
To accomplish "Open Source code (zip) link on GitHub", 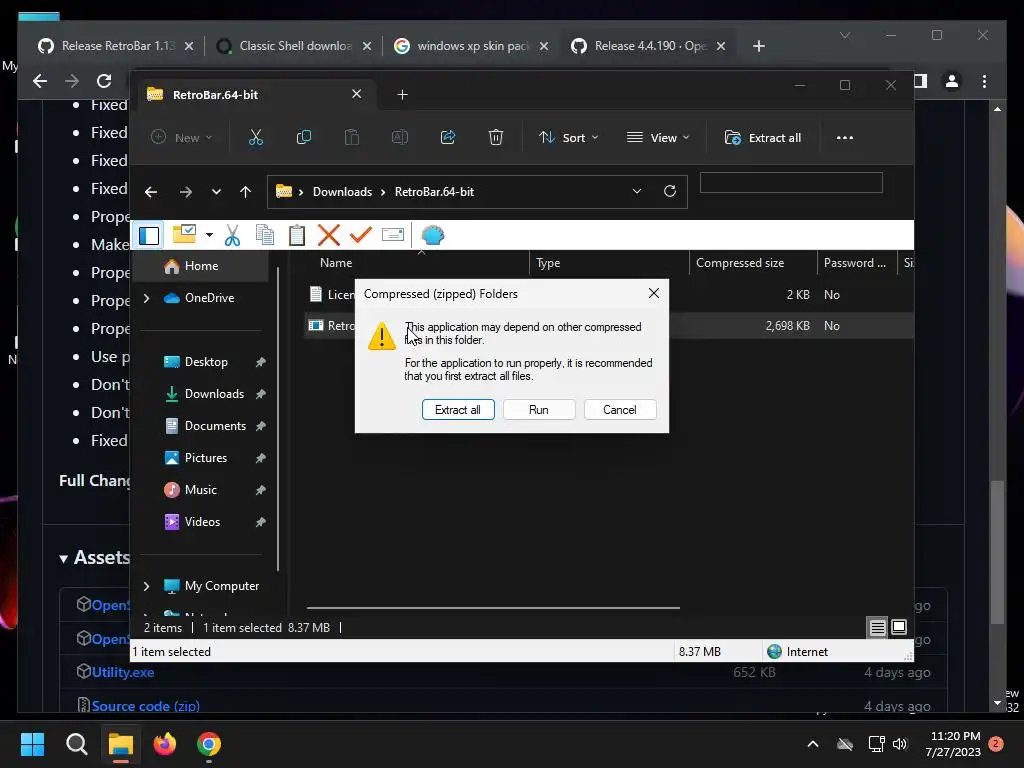I will coord(146,706).
